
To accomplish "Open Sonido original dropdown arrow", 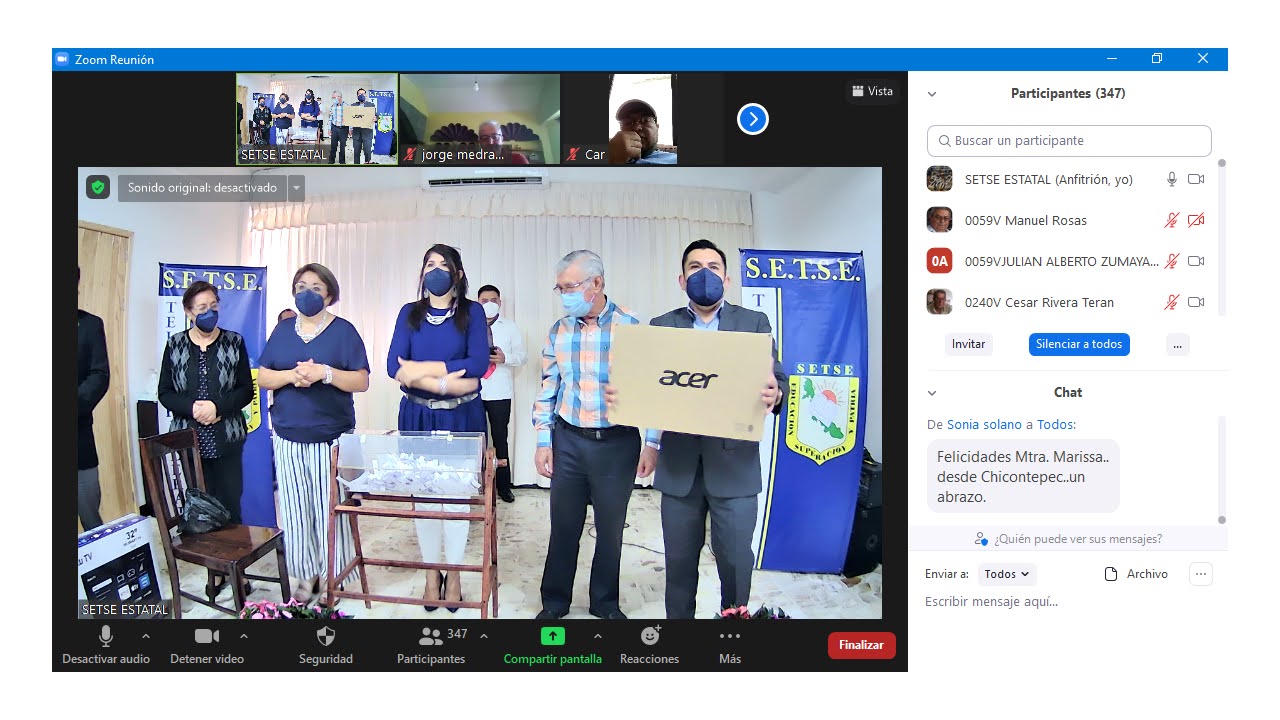I will coord(296,188).
